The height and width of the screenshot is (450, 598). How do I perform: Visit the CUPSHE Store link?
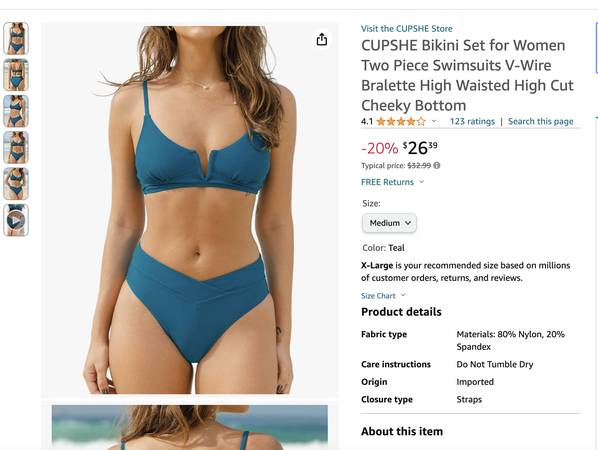click(x=407, y=29)
